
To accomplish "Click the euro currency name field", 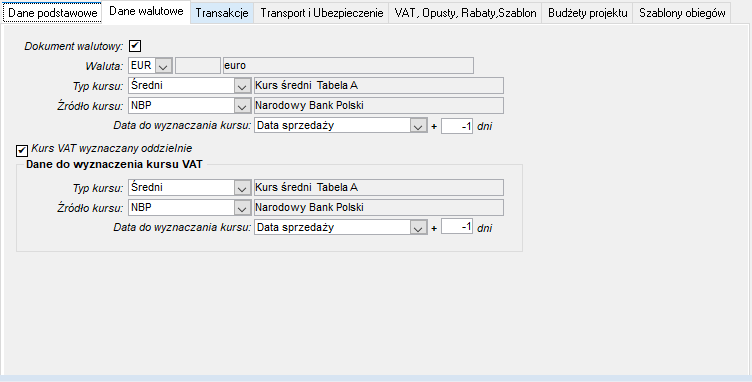I will point(348,66).
